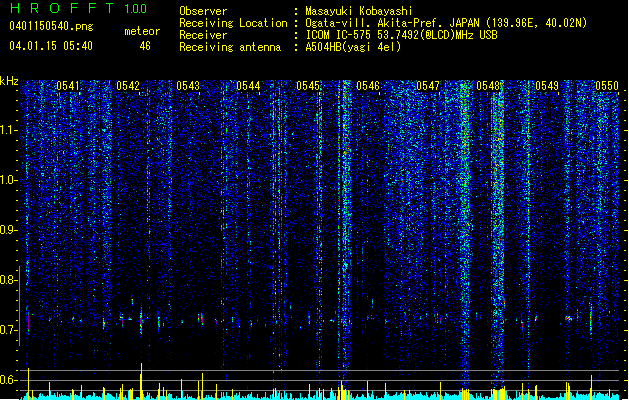The image size is (629, 400).
Task: Click the ICOM IC-575 receiver details
Action: click(402, 35)
